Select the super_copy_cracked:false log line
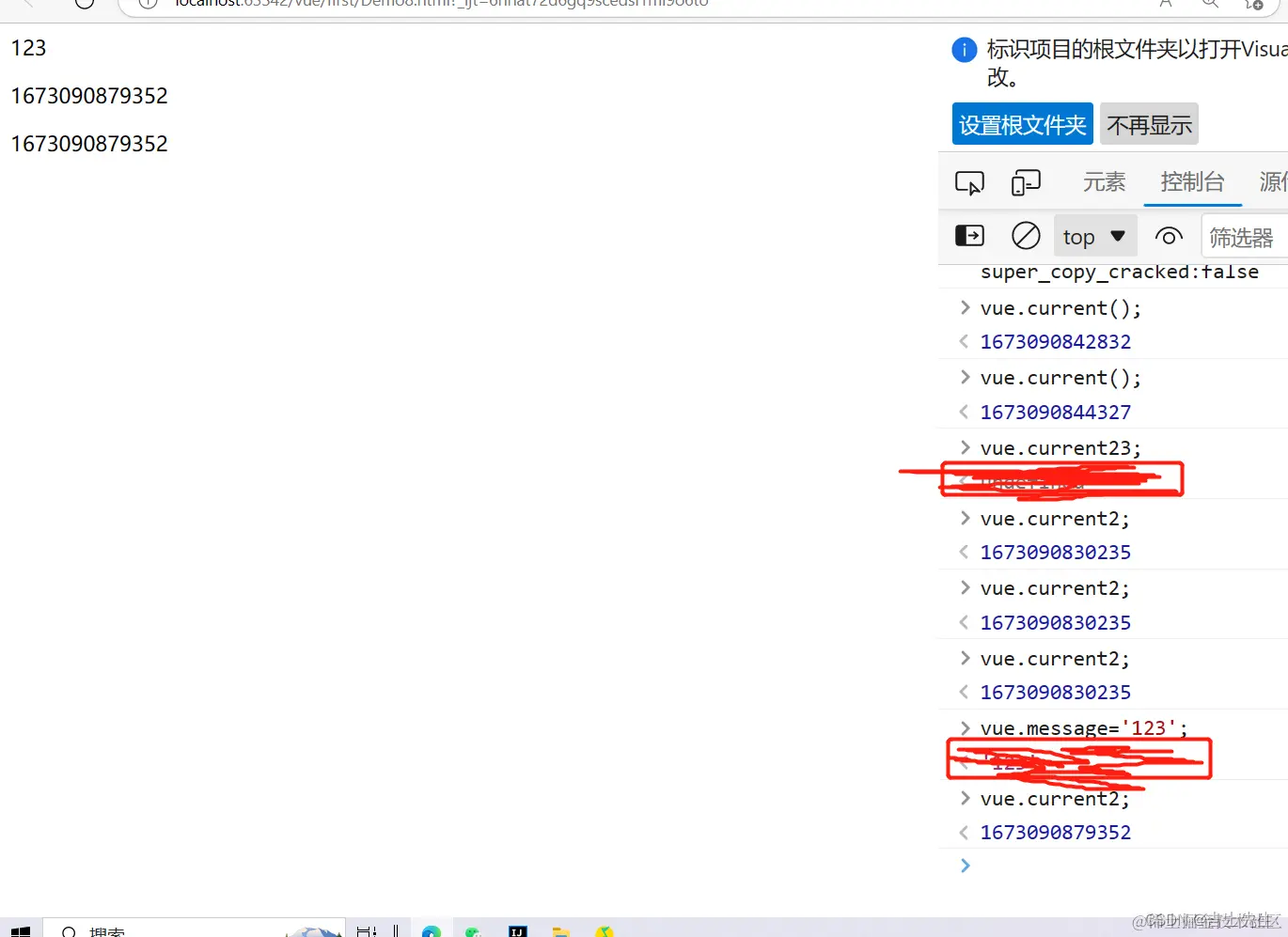Image resolution: width=1288 pixels, height=937 pixels. (x=1119, y=272)
